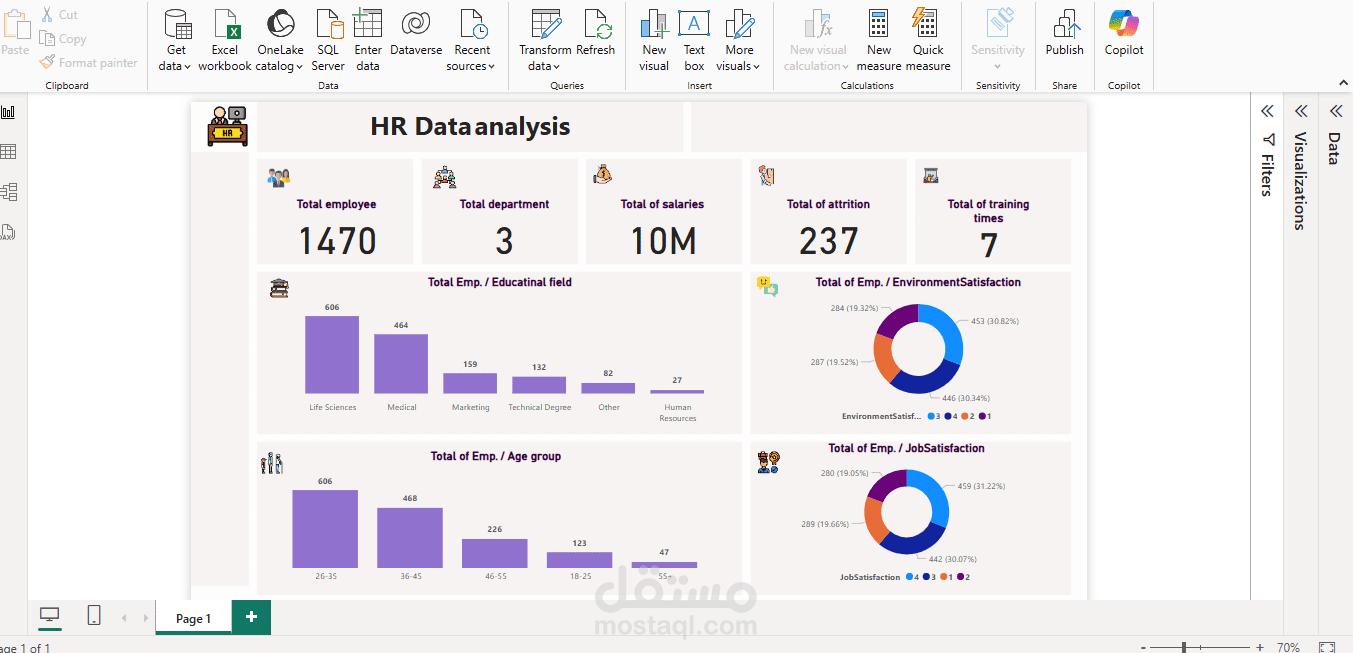Image resolution: width=1353 pixels, height=653 pixels.
Task: Select the Total of salaries card
Action: pyautogui.click(x=664, y=211)
